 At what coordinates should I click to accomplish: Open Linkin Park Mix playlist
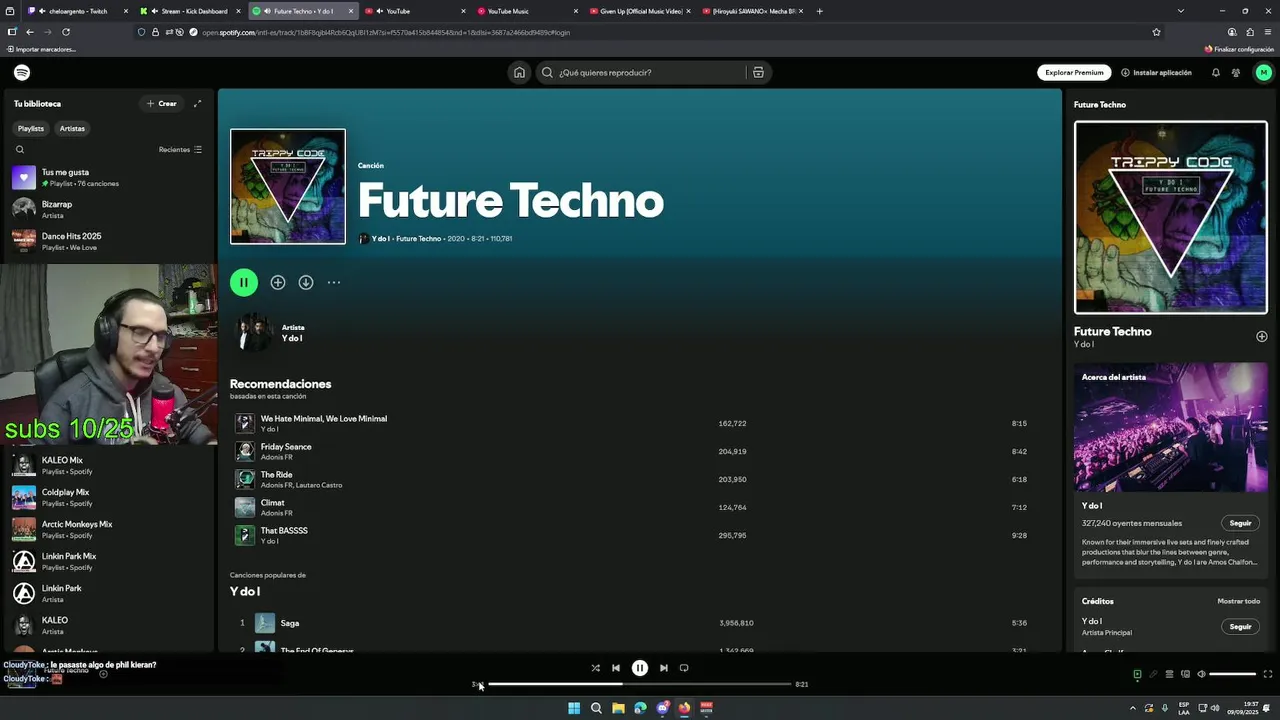[x=108, y=561]
